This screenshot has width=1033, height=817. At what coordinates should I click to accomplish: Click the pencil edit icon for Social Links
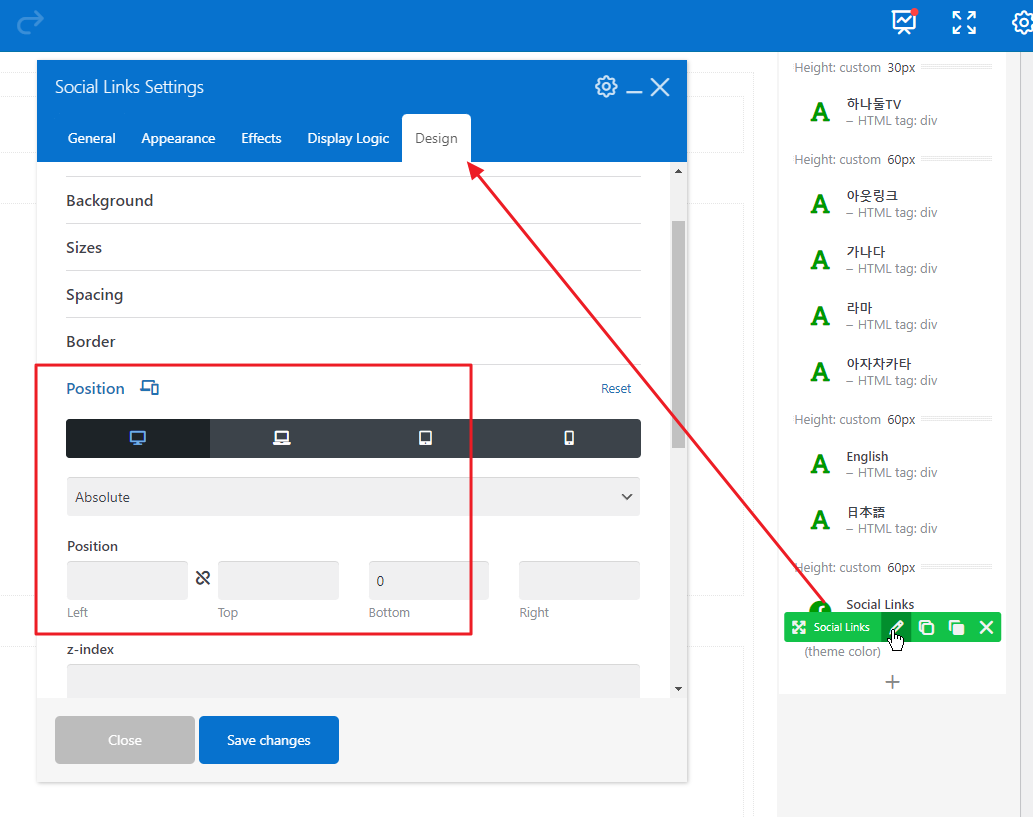[896, 627]
